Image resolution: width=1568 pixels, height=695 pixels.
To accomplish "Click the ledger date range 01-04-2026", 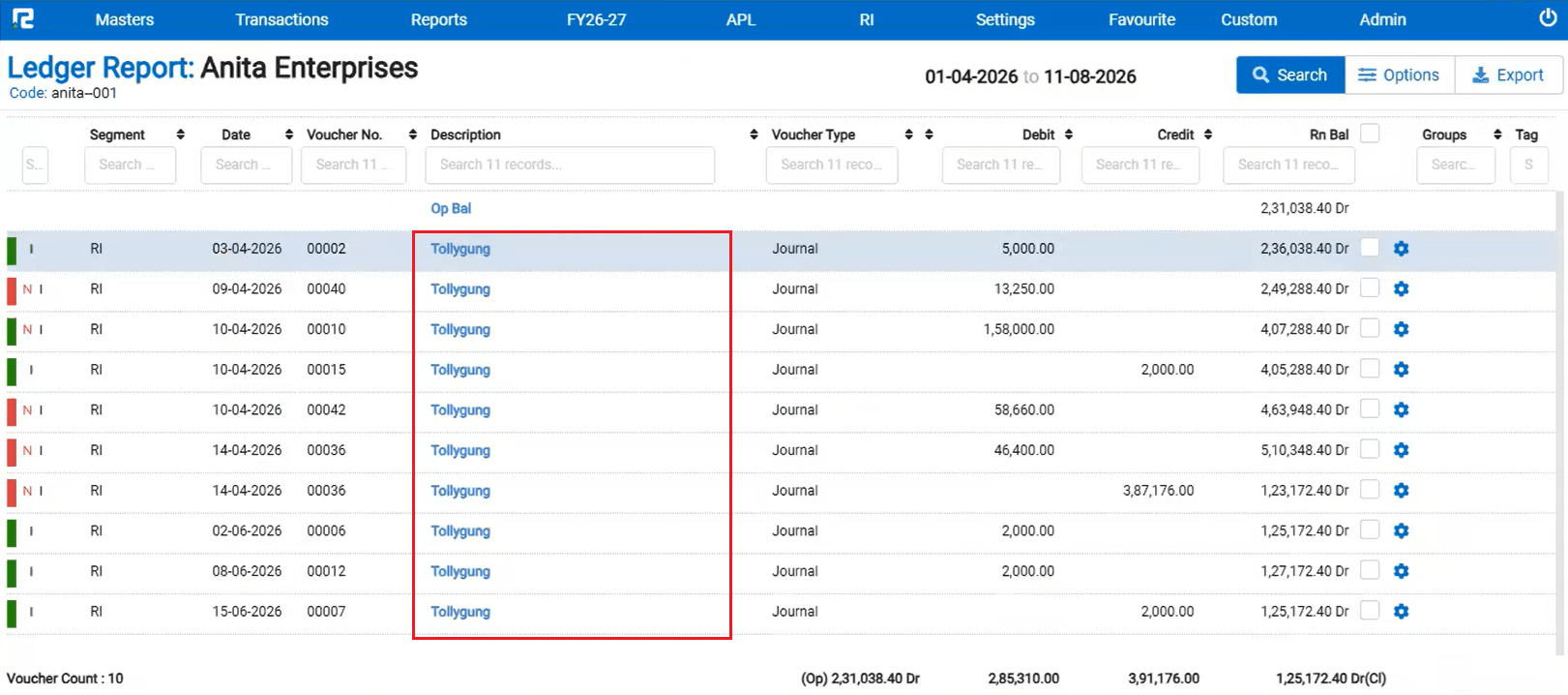I will 971,76.
